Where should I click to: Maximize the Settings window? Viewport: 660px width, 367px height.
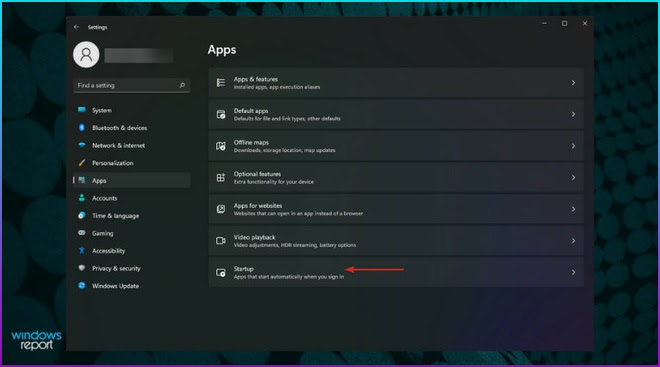(x=564, y=24)
